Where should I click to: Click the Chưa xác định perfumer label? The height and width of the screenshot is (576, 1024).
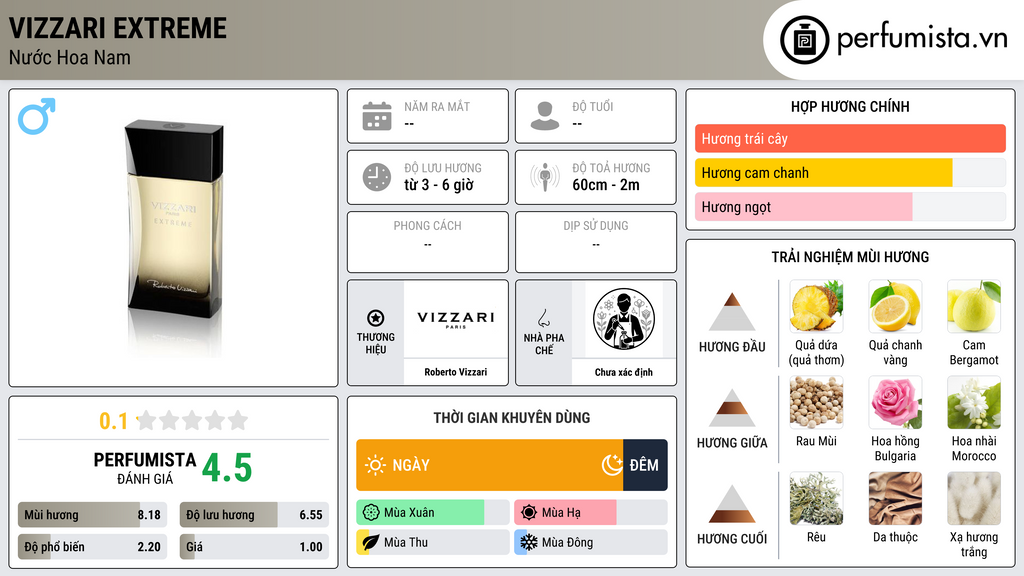click(624, 372)
